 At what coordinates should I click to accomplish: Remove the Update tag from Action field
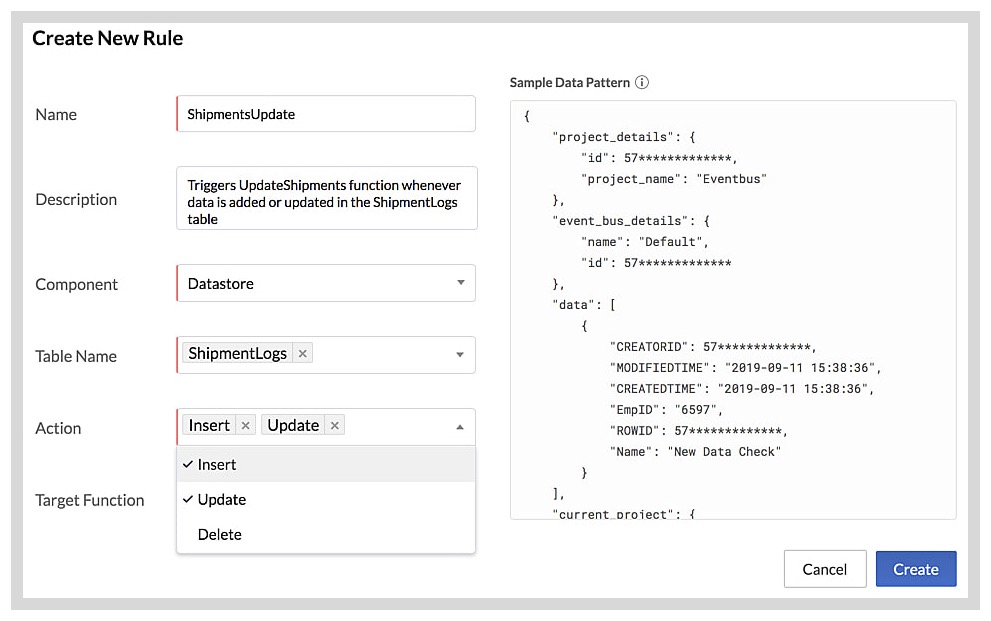click(x=335, y=425)
